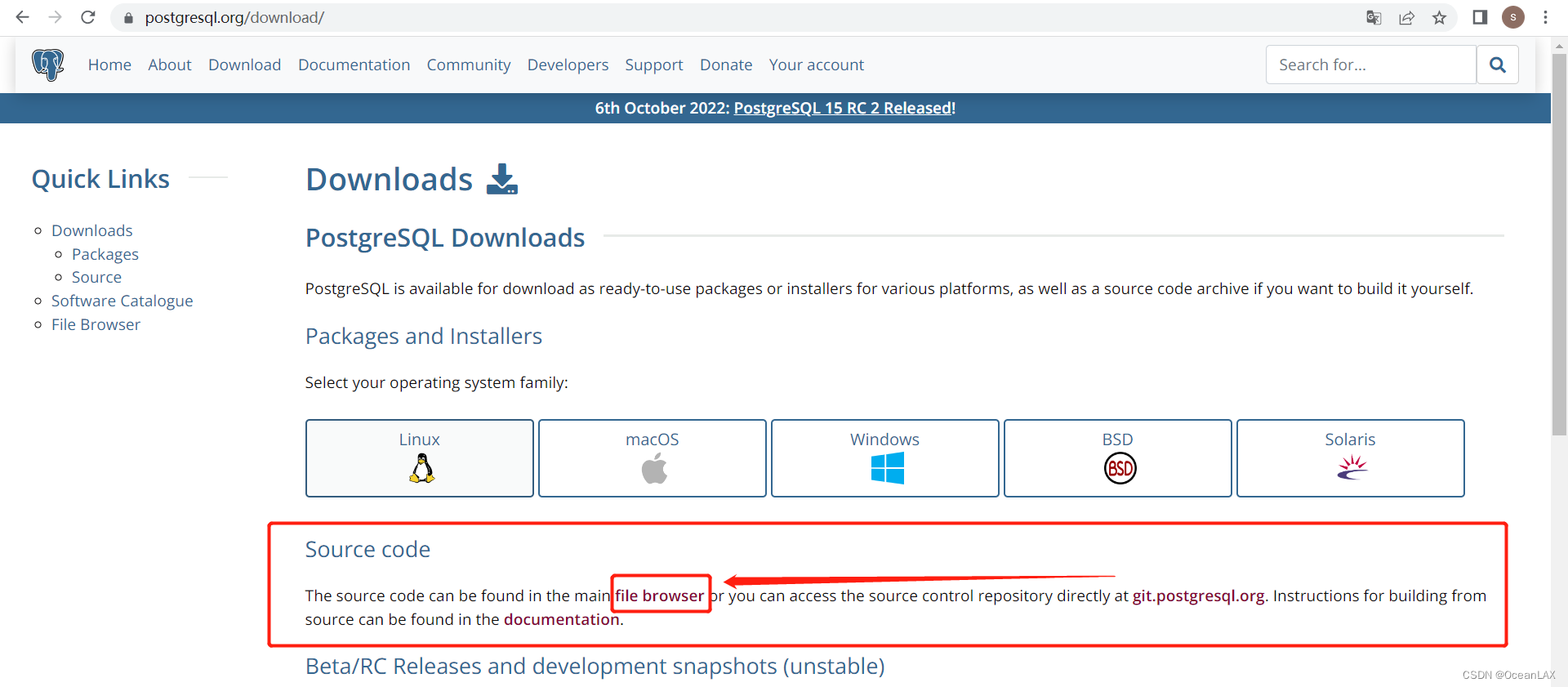Focus the Search for... input field
Screen dimensions: 1568x687
(x=1370, y=65)
